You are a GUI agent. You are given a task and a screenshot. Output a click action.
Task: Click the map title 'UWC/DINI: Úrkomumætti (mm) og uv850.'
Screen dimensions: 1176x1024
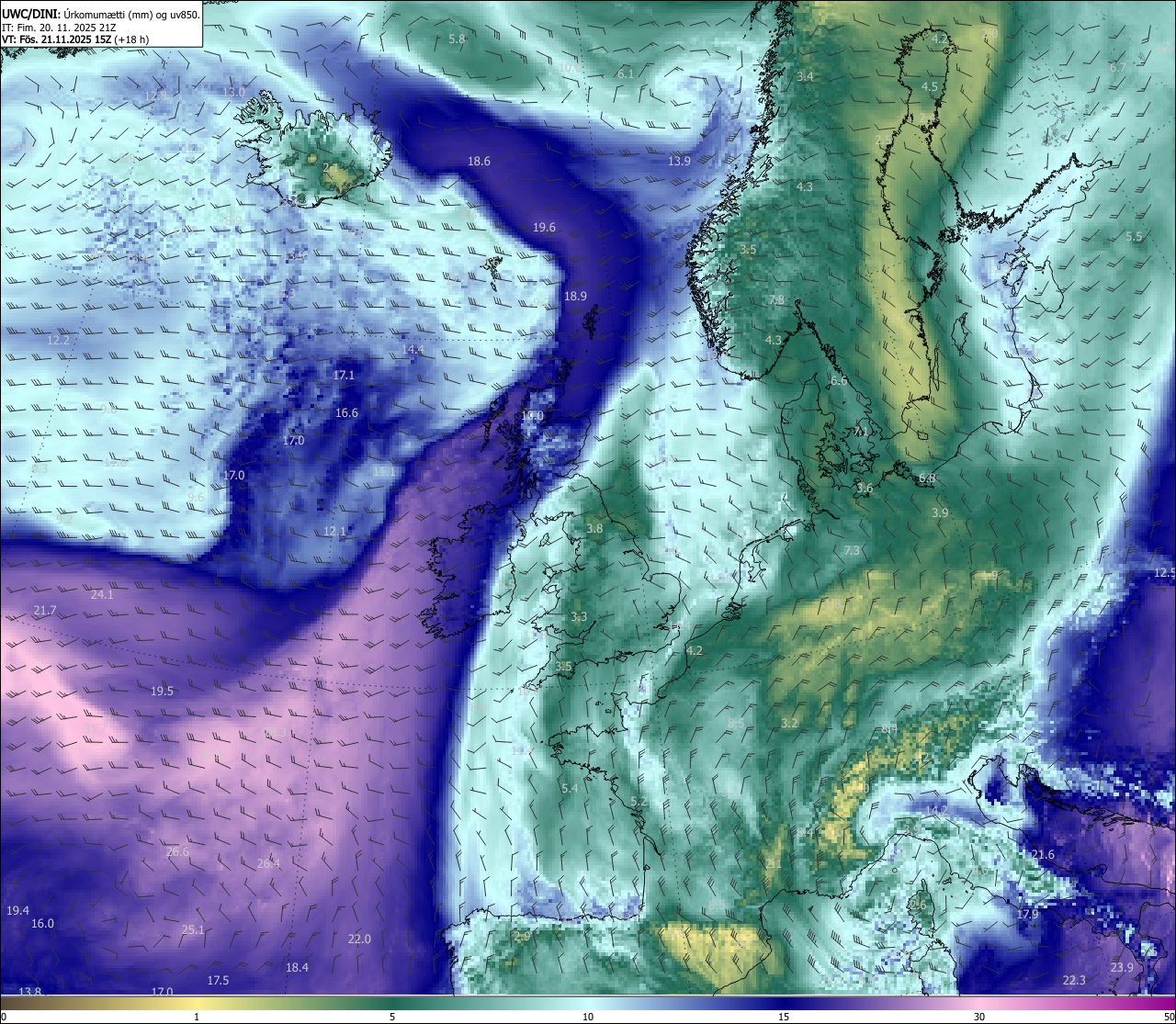pos(101,15)
